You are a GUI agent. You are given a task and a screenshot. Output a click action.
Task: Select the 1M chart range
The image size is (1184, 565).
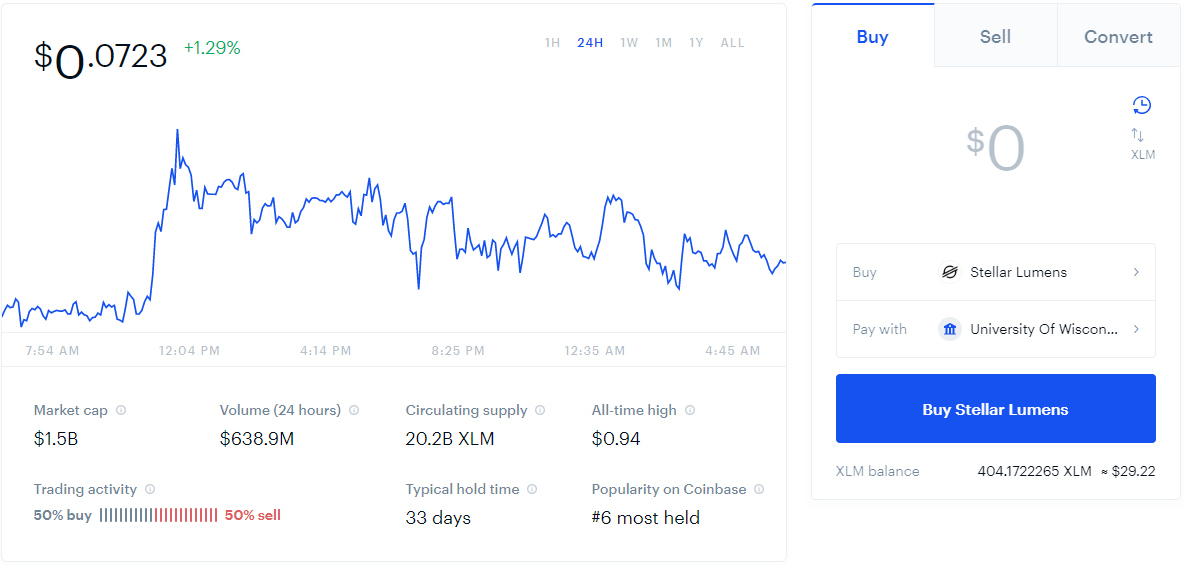[663, 43]
